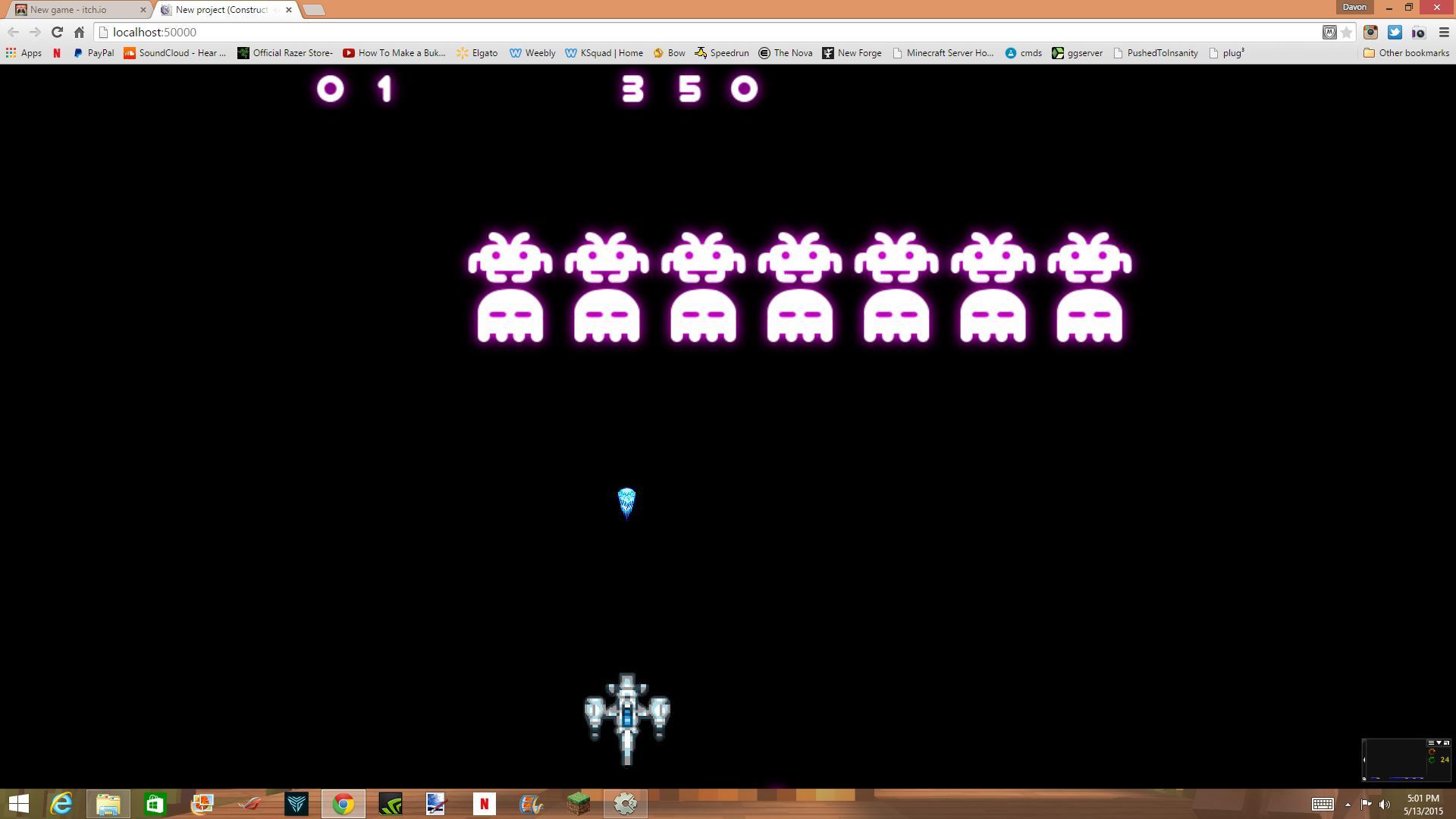Open the Official Razer Store bookmark

285,53
